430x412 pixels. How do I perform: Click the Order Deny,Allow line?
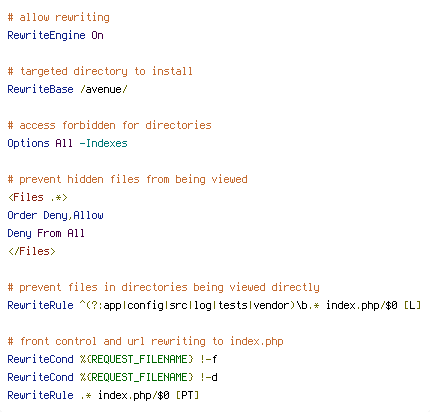(x=55, y=215)
